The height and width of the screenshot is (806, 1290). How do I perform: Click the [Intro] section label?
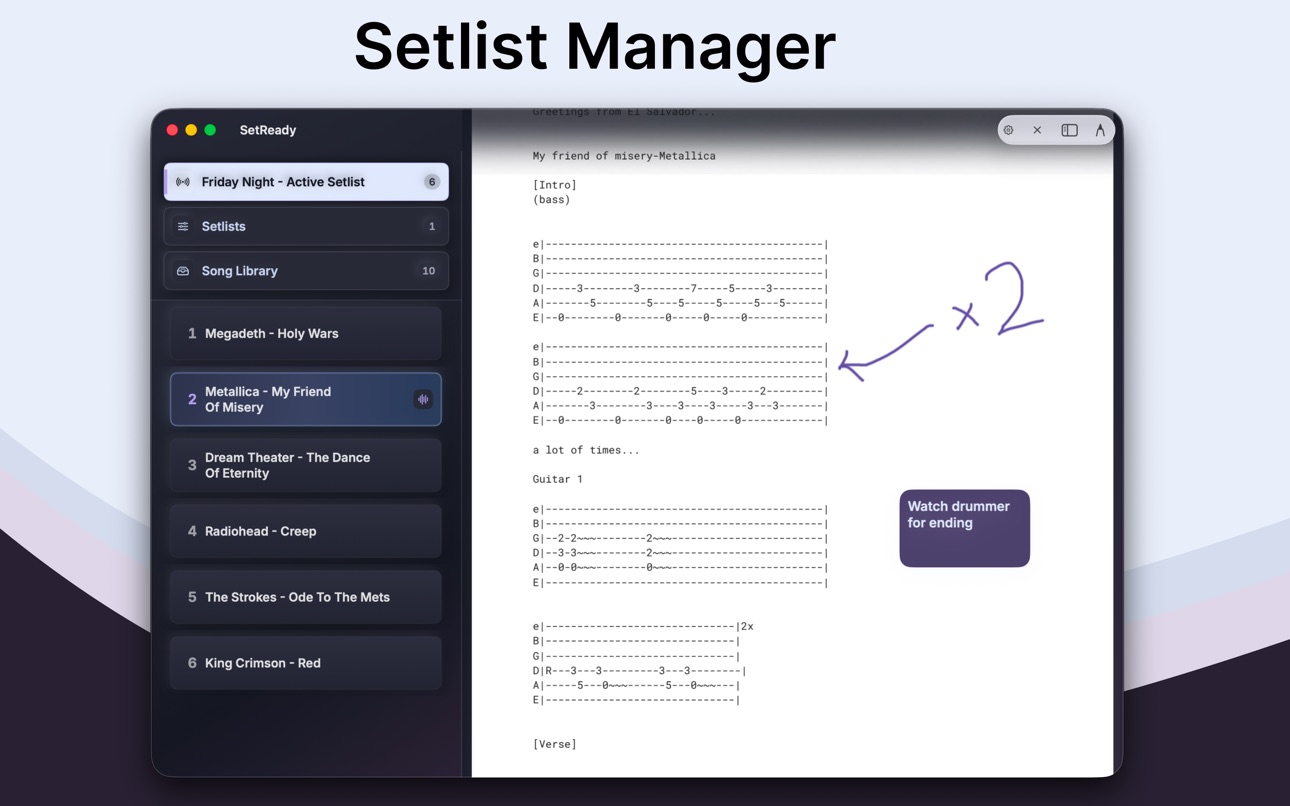[555, 185]
